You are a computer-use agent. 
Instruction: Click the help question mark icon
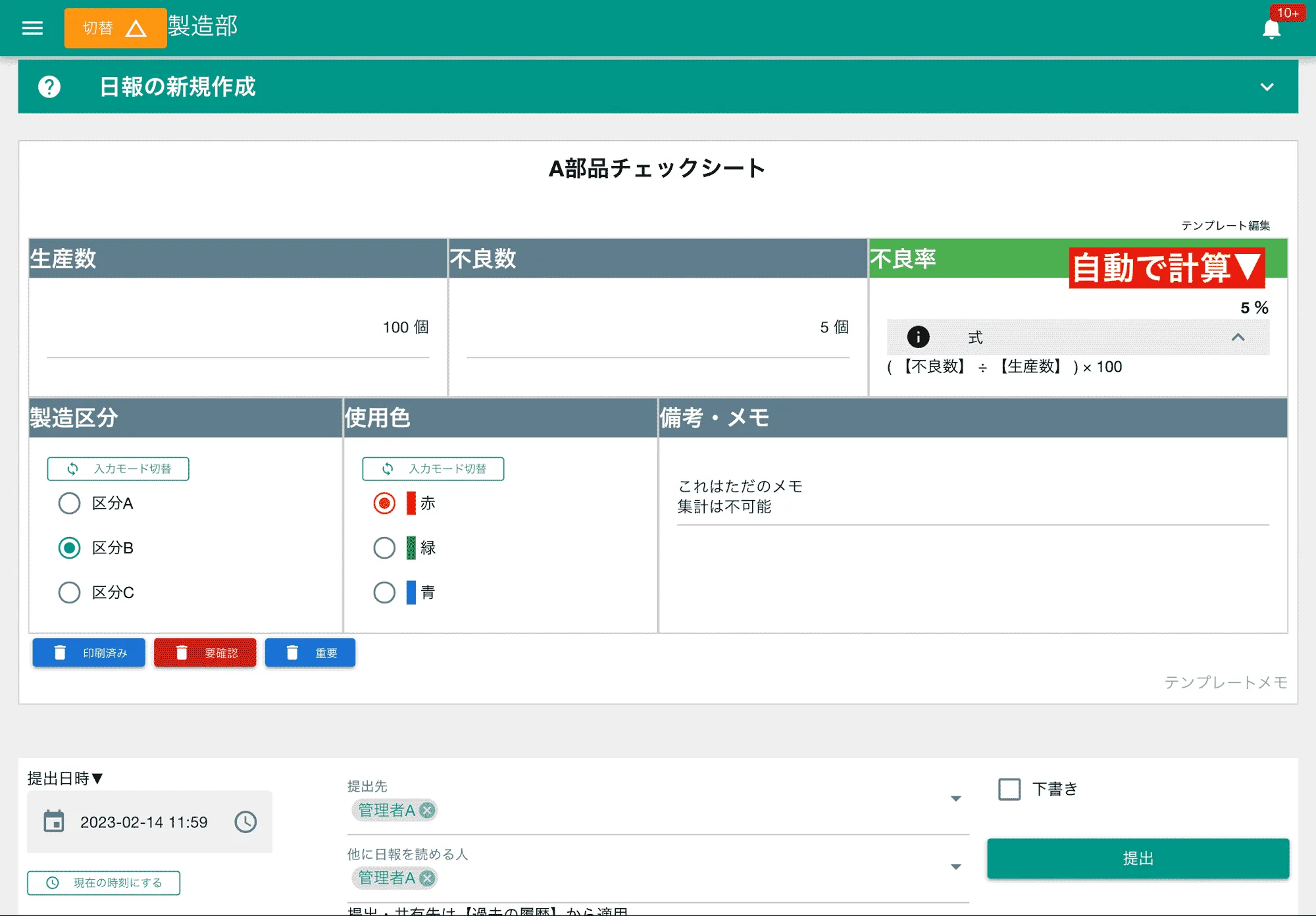coord(49,86)
